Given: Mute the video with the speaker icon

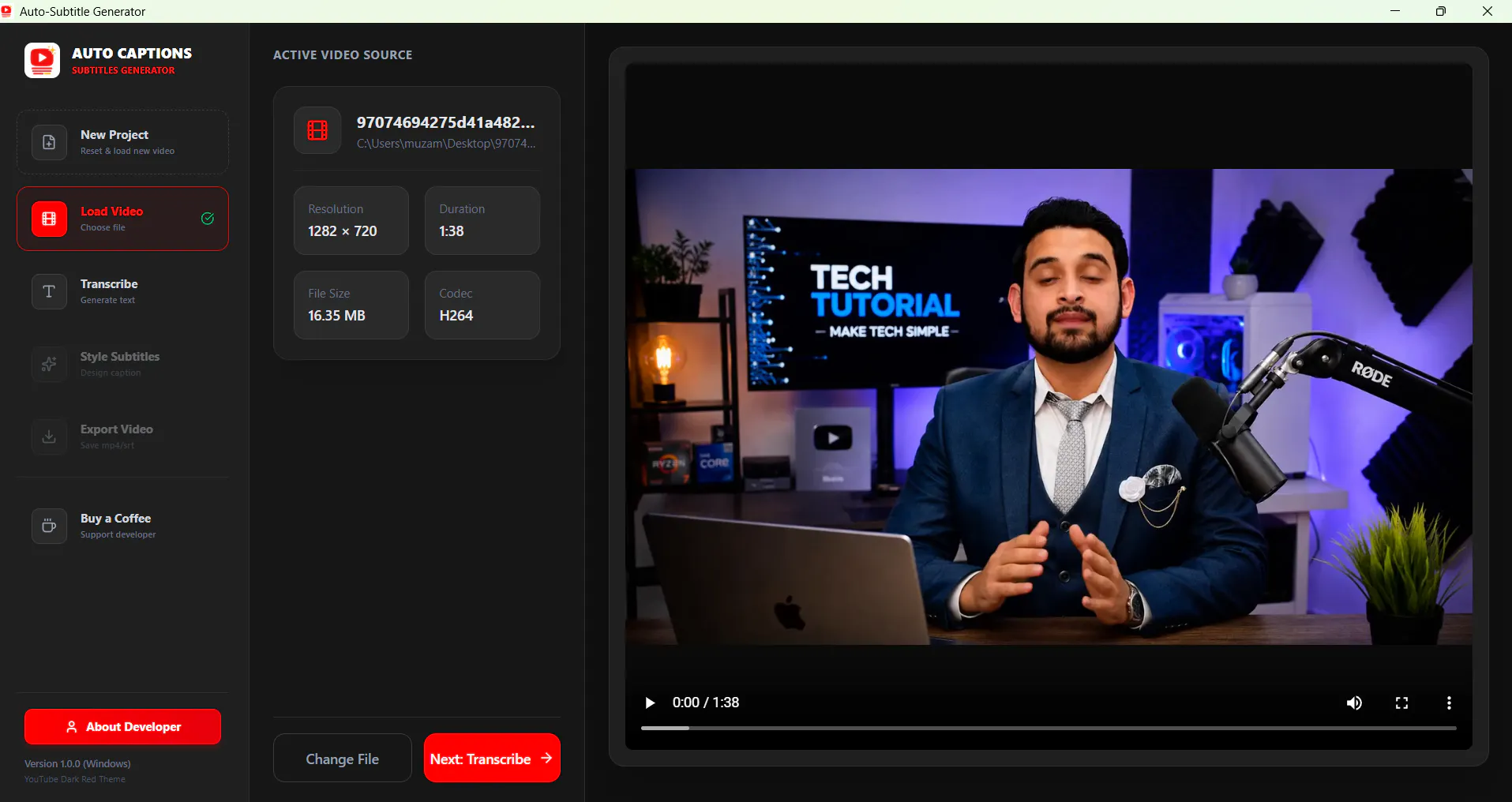Looking at the screenshot, I should click(x=1354, y=703).
